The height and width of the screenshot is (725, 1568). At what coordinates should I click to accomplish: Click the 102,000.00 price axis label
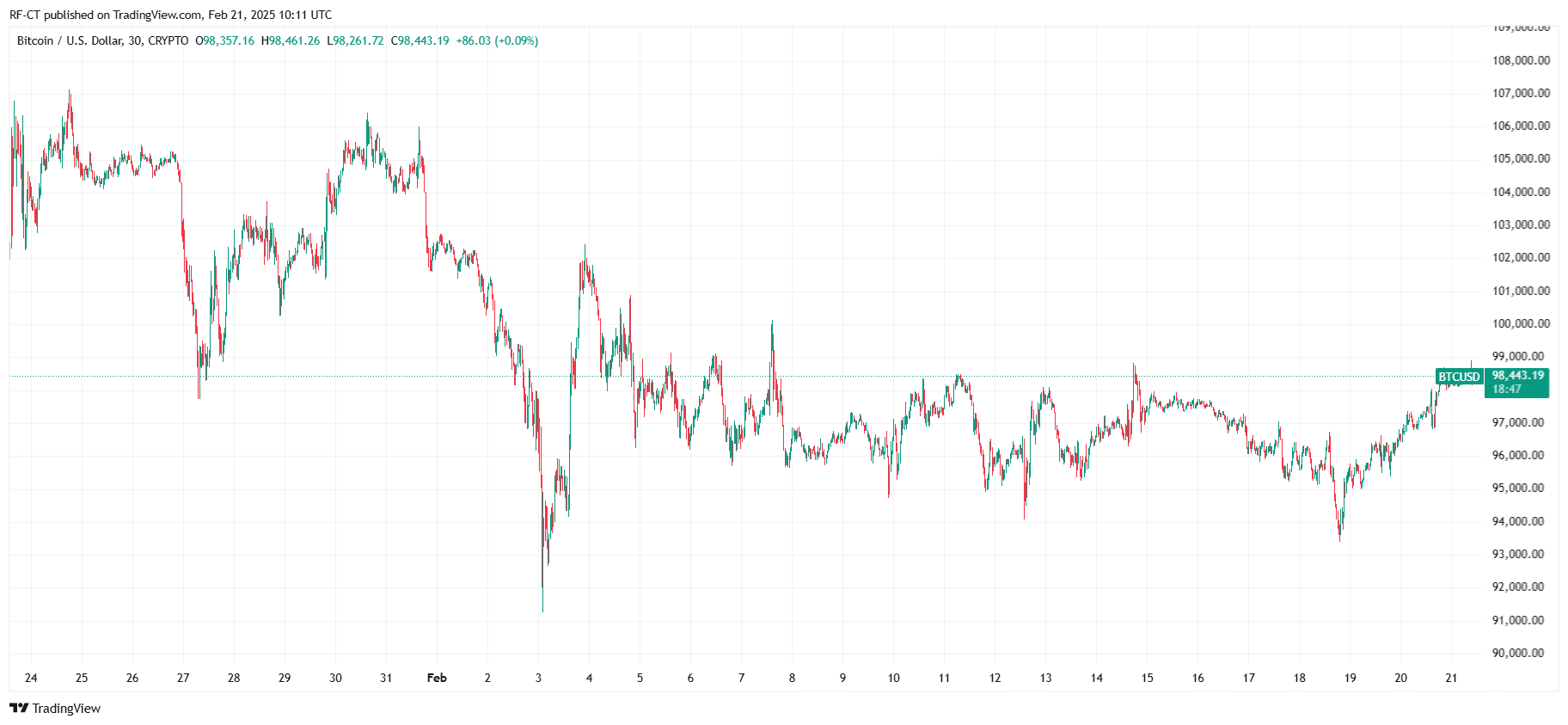[x=1521, y=257]
